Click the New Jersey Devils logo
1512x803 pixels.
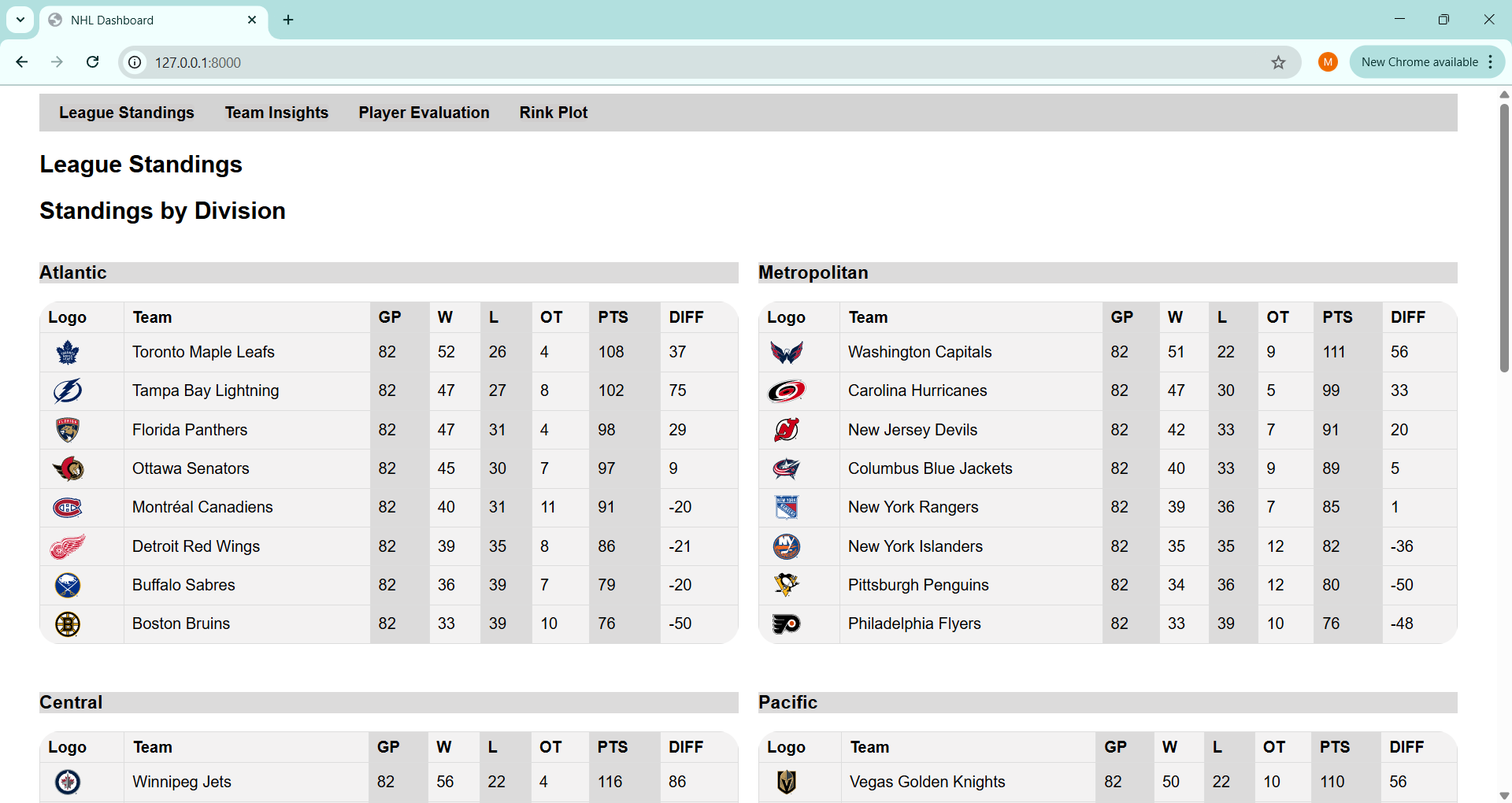point(787,430)
